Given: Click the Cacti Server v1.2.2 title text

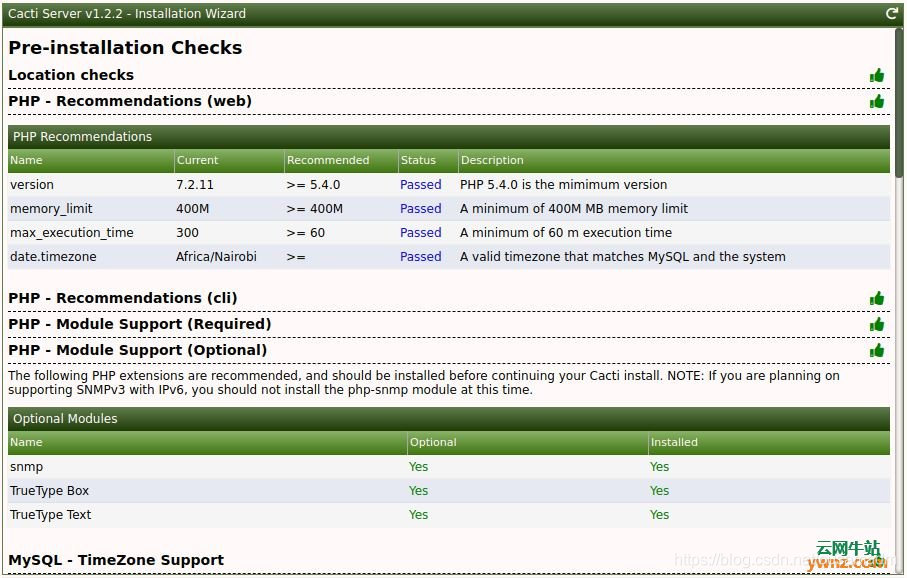Looking at the screenshot, I should pyautogui.click(x=127, y=13).
